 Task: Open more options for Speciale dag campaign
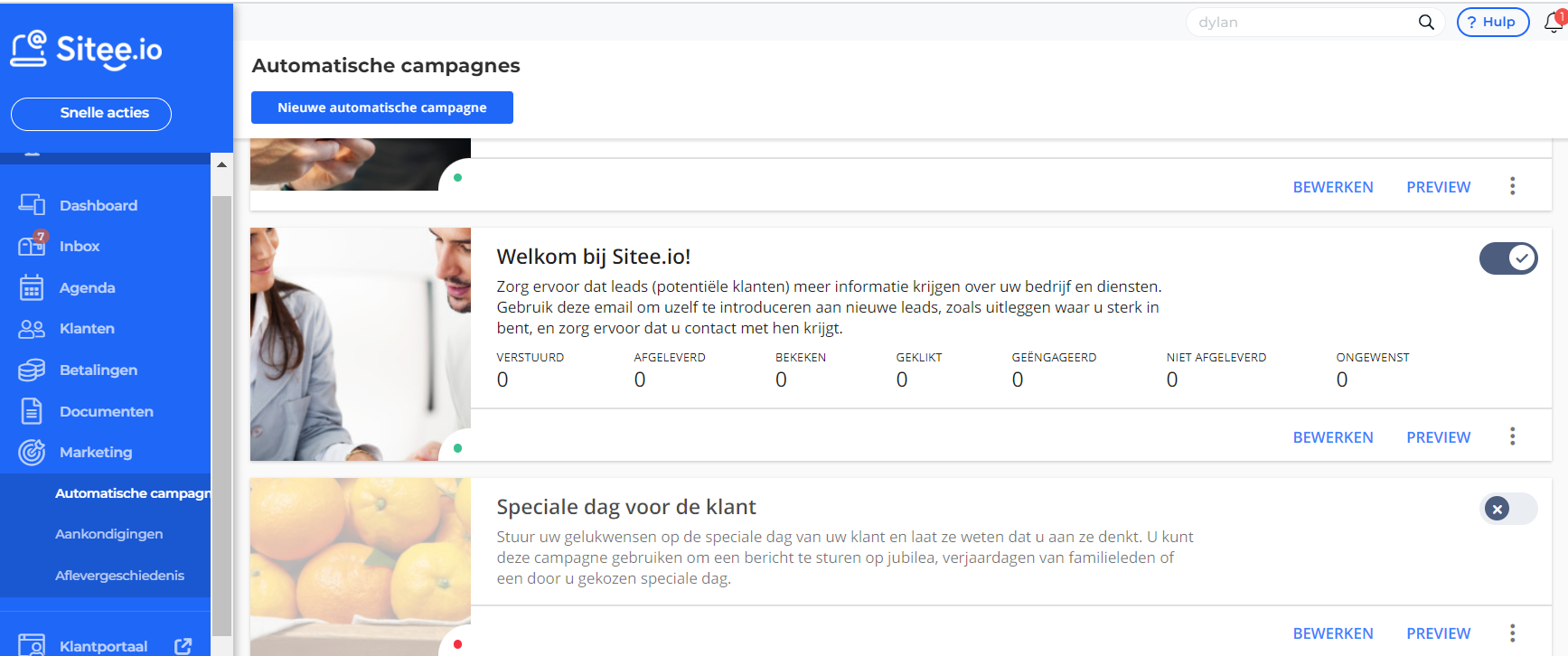1512,633
